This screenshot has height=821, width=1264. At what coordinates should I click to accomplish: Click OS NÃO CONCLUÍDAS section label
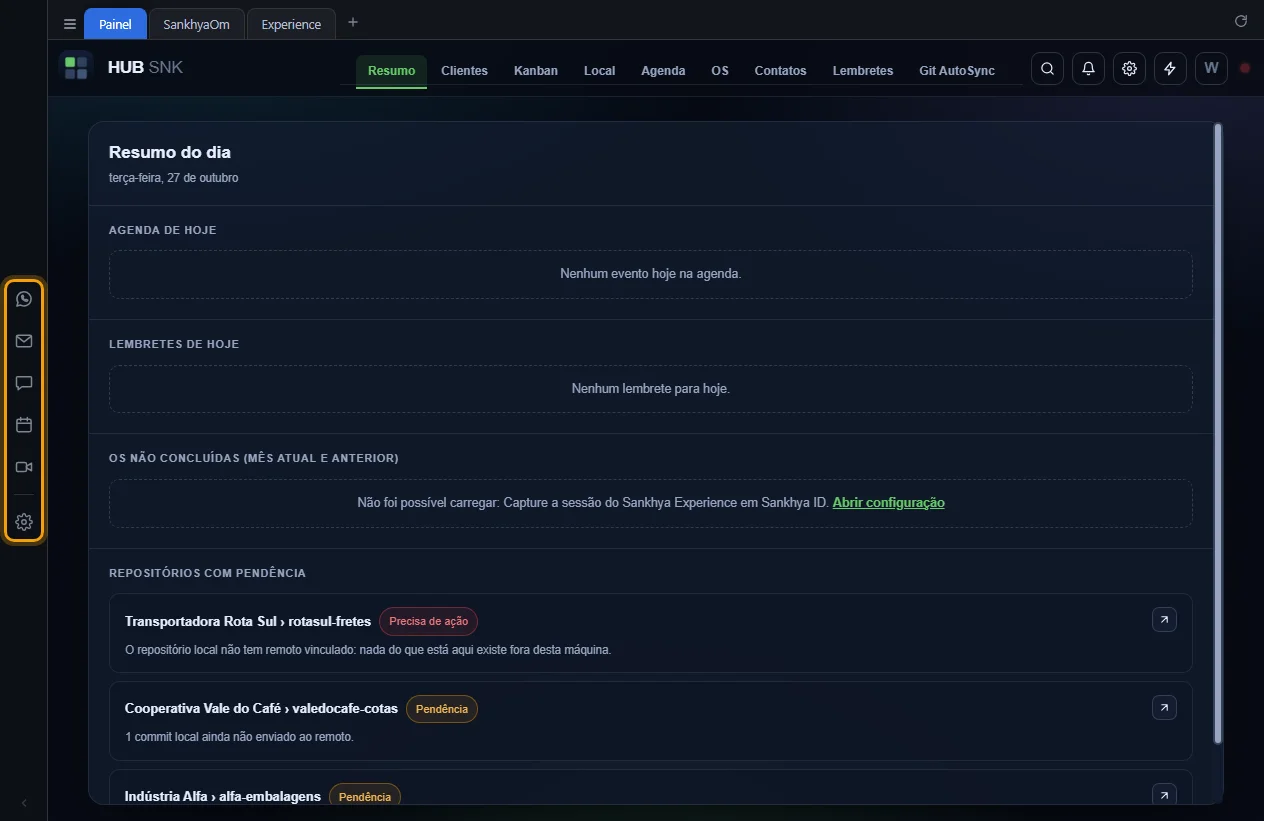click(x=254, y=458)
